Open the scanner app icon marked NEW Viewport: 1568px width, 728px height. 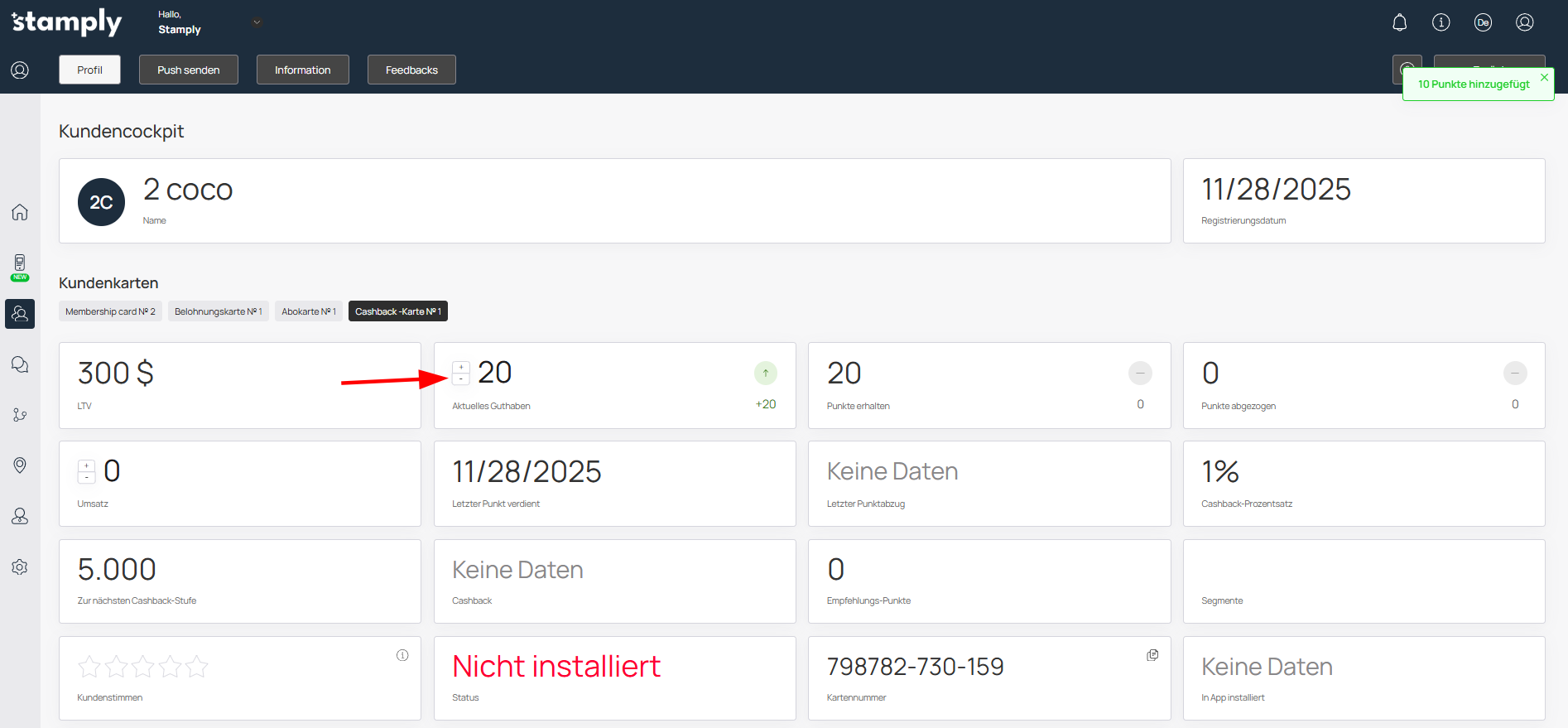coord(20,264)
